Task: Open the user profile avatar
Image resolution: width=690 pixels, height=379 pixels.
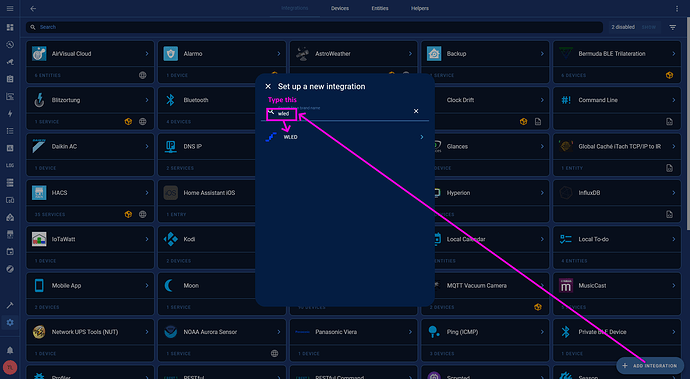Action: click(10, 368)
